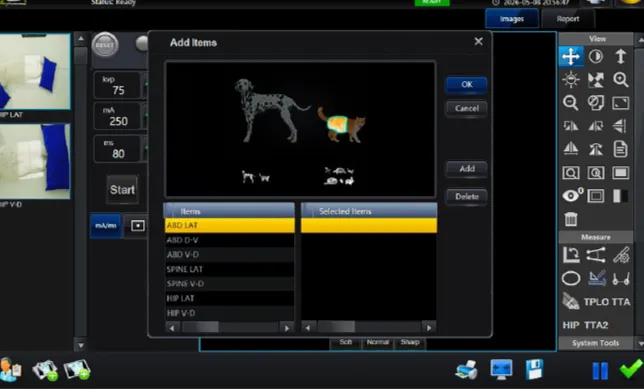Toggle the eye visibility icon
This screenshot has width=644, height=389.
[x=571, y=196]
